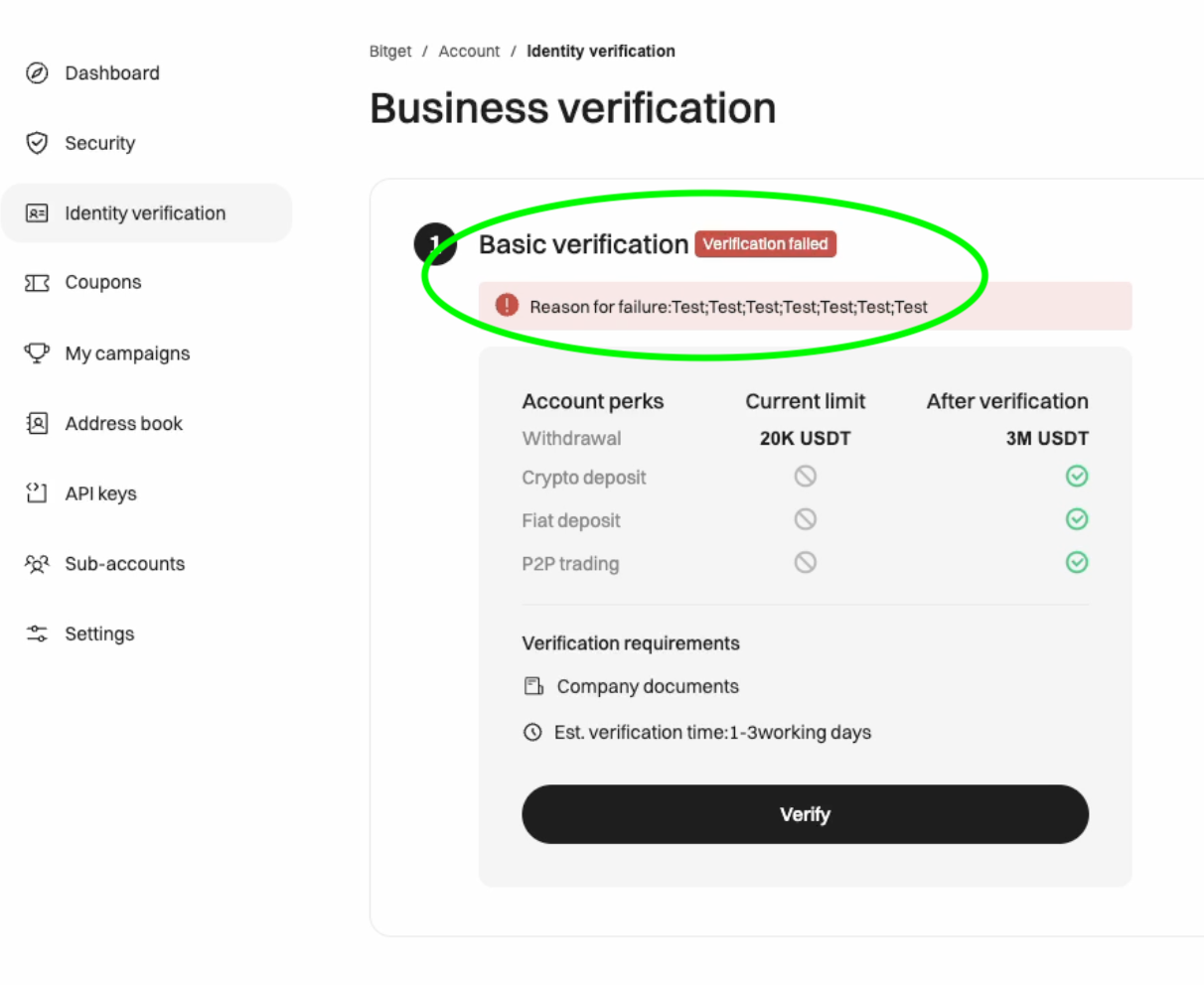Open the Identity verification card icon
Image resolution: width=1204 pixels, height=985 pixels.
pos(36,212)
